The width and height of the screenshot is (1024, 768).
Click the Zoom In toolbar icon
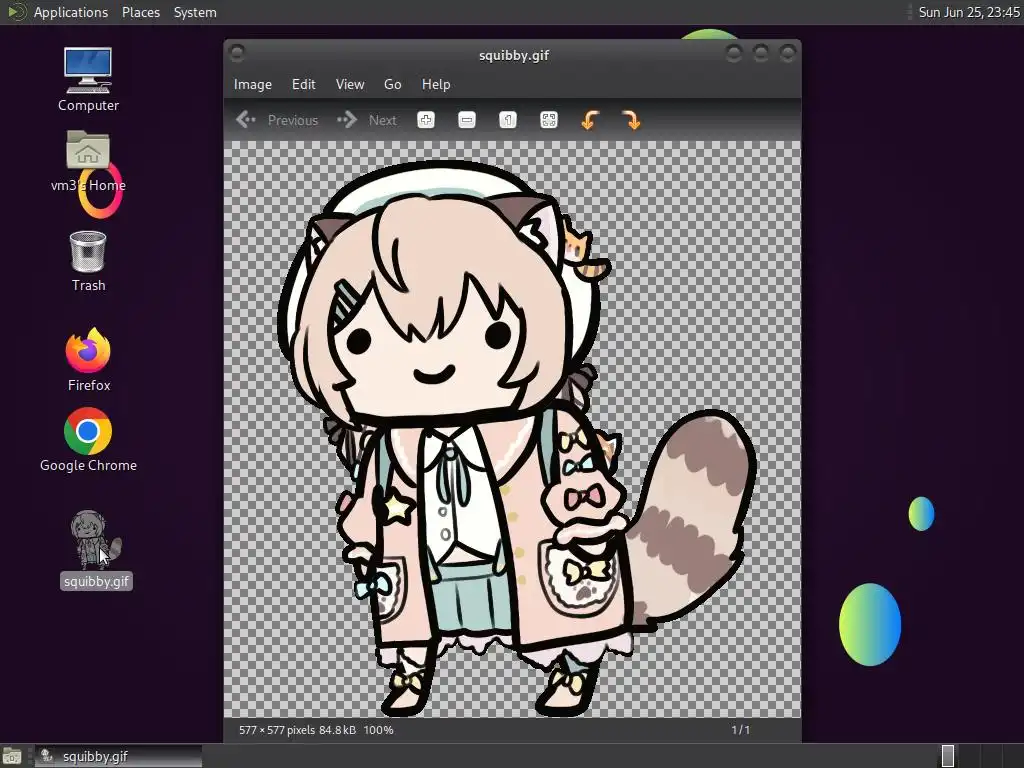pyautogui.click(x=426, y=120)
